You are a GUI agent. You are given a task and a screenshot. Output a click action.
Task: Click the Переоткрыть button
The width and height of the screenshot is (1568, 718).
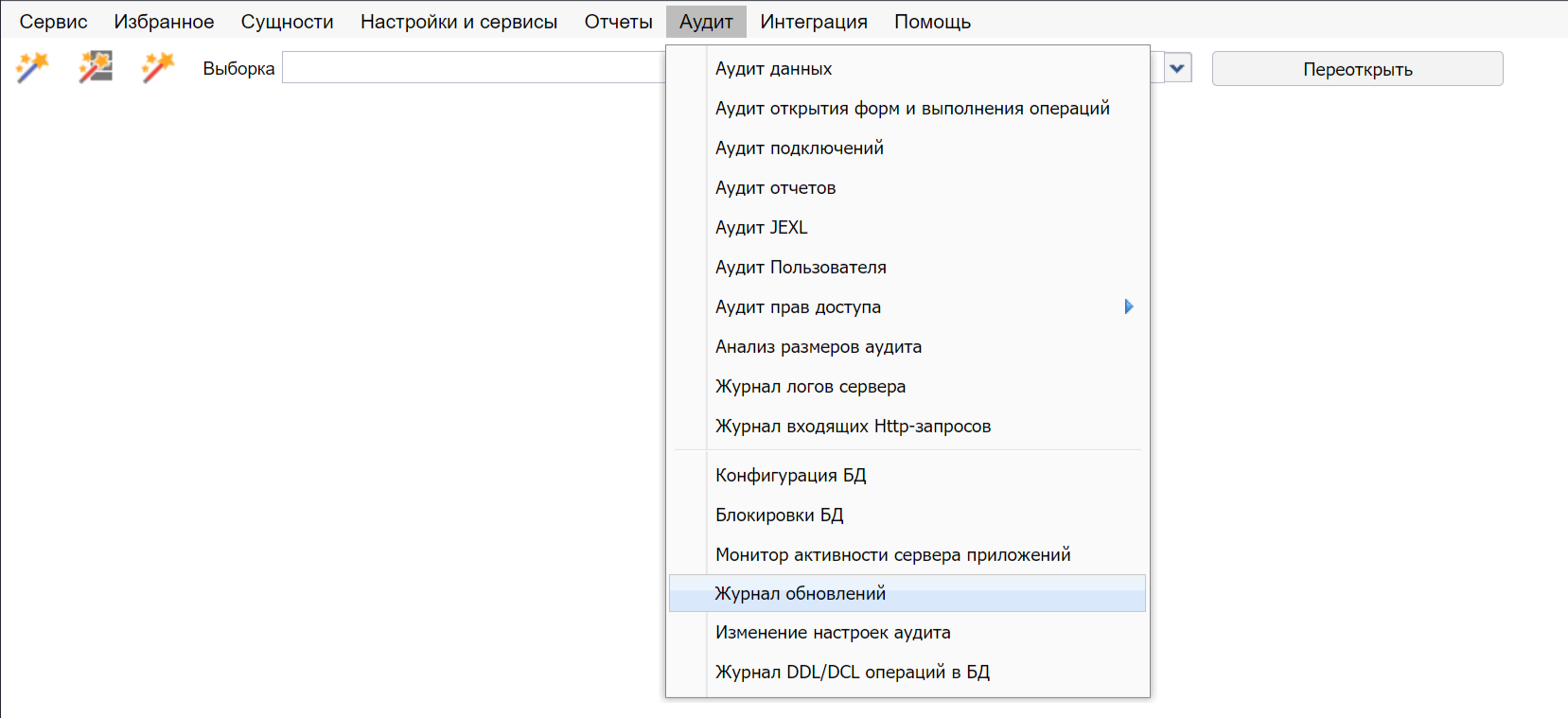click(1357, 69)
